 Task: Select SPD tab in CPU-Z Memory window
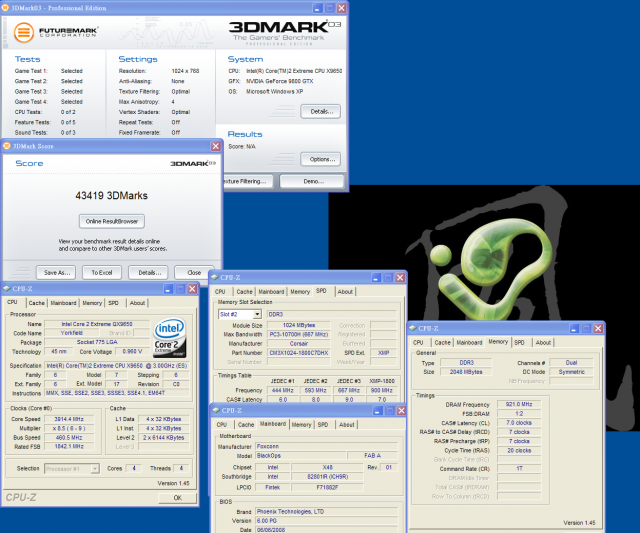pyautogui.click(x=519, y=343)
